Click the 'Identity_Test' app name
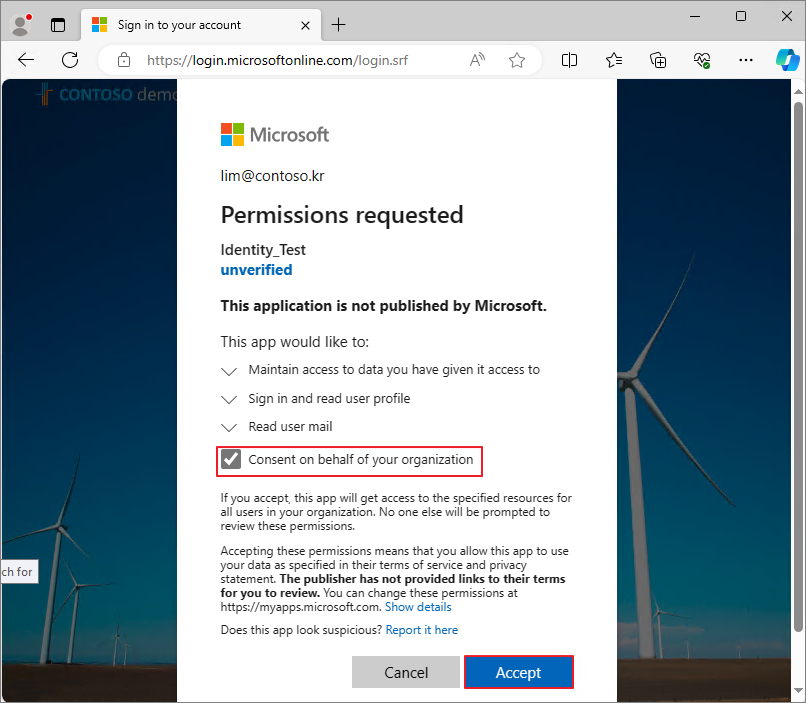This screenshot has width=806, height=703. click(x=263, y=250)
